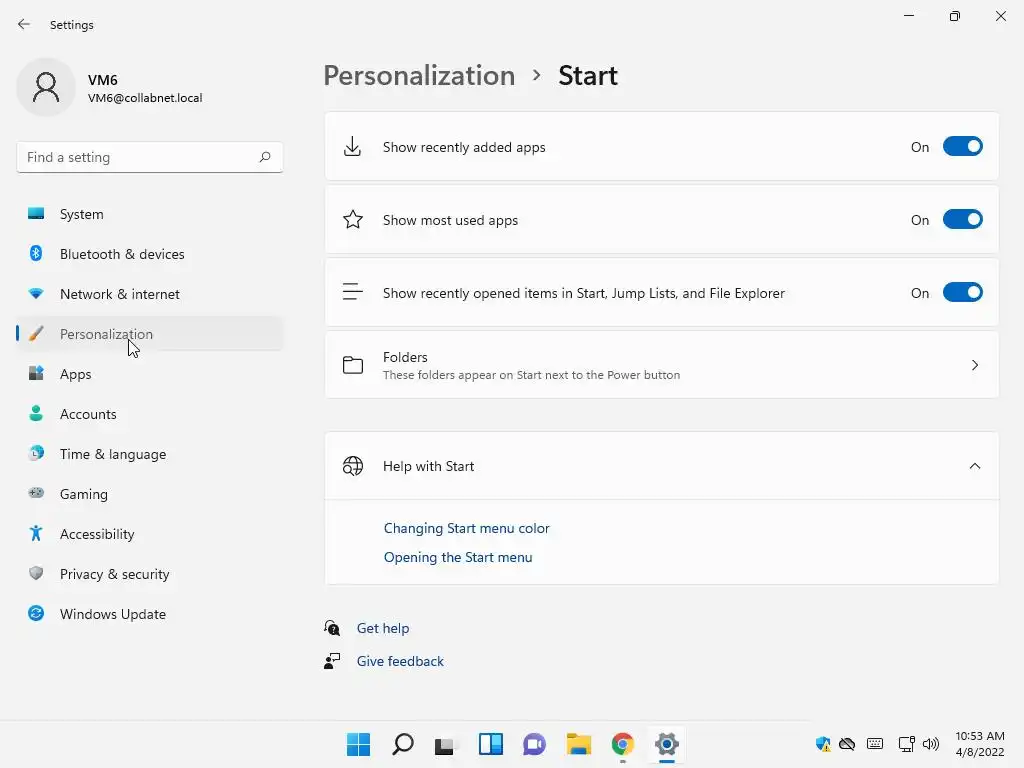Open Time & language settings

[x=113, y=454]
